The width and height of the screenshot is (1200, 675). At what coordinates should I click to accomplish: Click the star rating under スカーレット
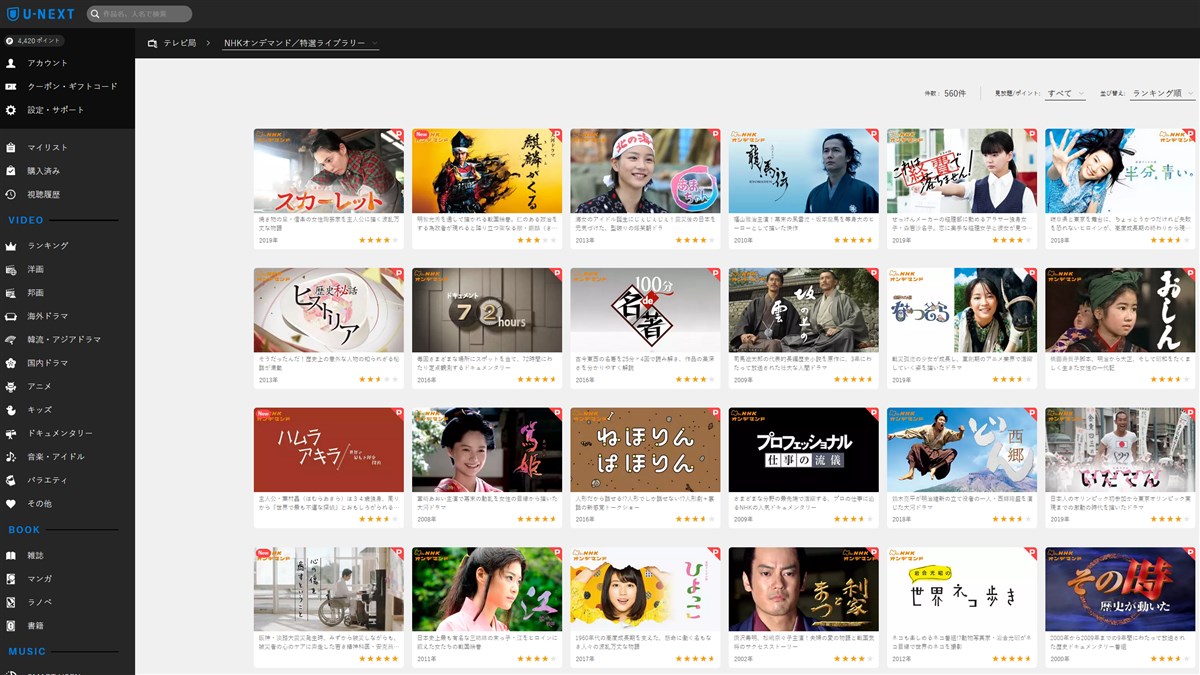click(380, 240)
